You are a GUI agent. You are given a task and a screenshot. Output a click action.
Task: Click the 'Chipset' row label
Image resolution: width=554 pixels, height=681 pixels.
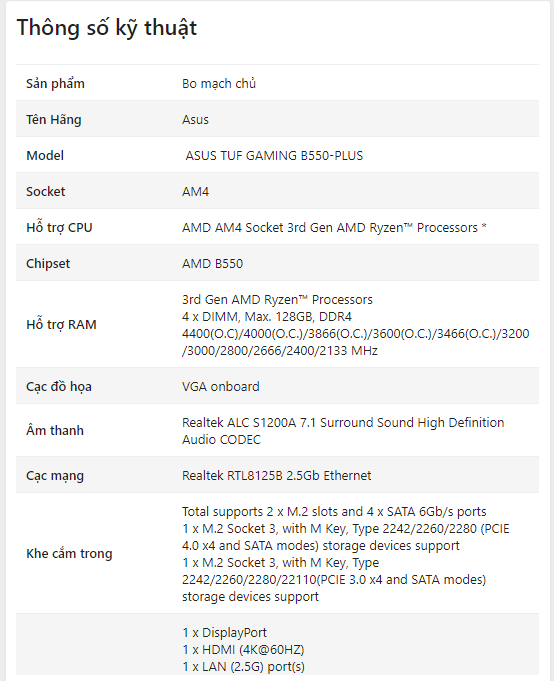[x=48, y=264]
